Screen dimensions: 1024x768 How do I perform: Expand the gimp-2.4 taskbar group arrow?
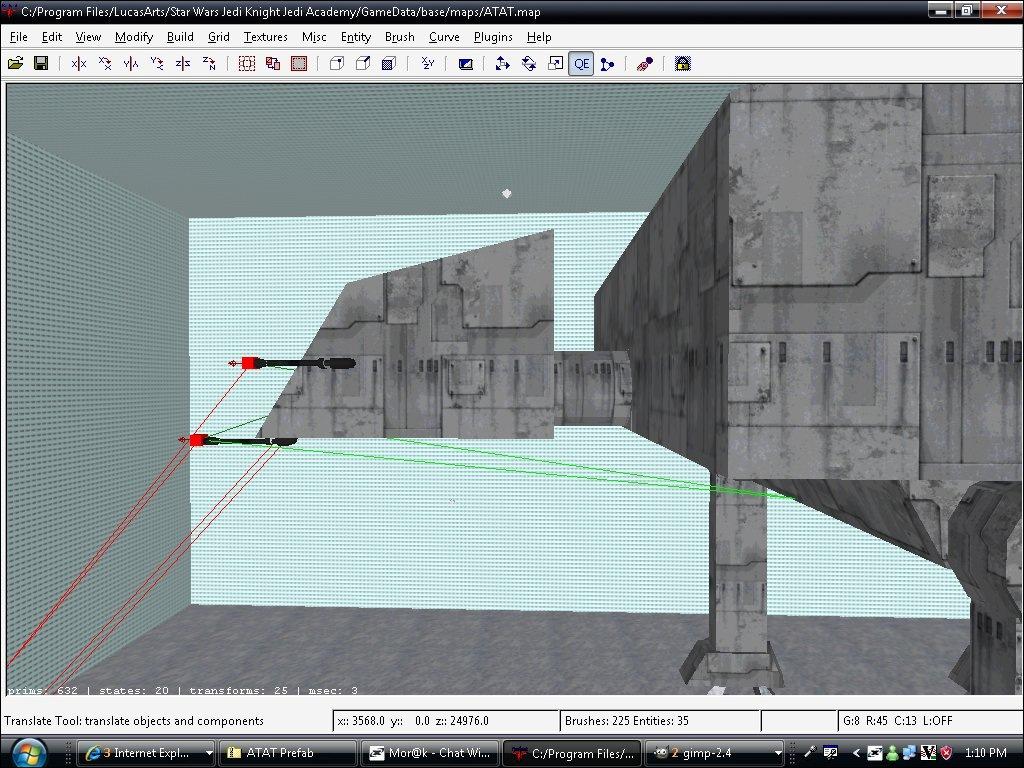point(778,753)
